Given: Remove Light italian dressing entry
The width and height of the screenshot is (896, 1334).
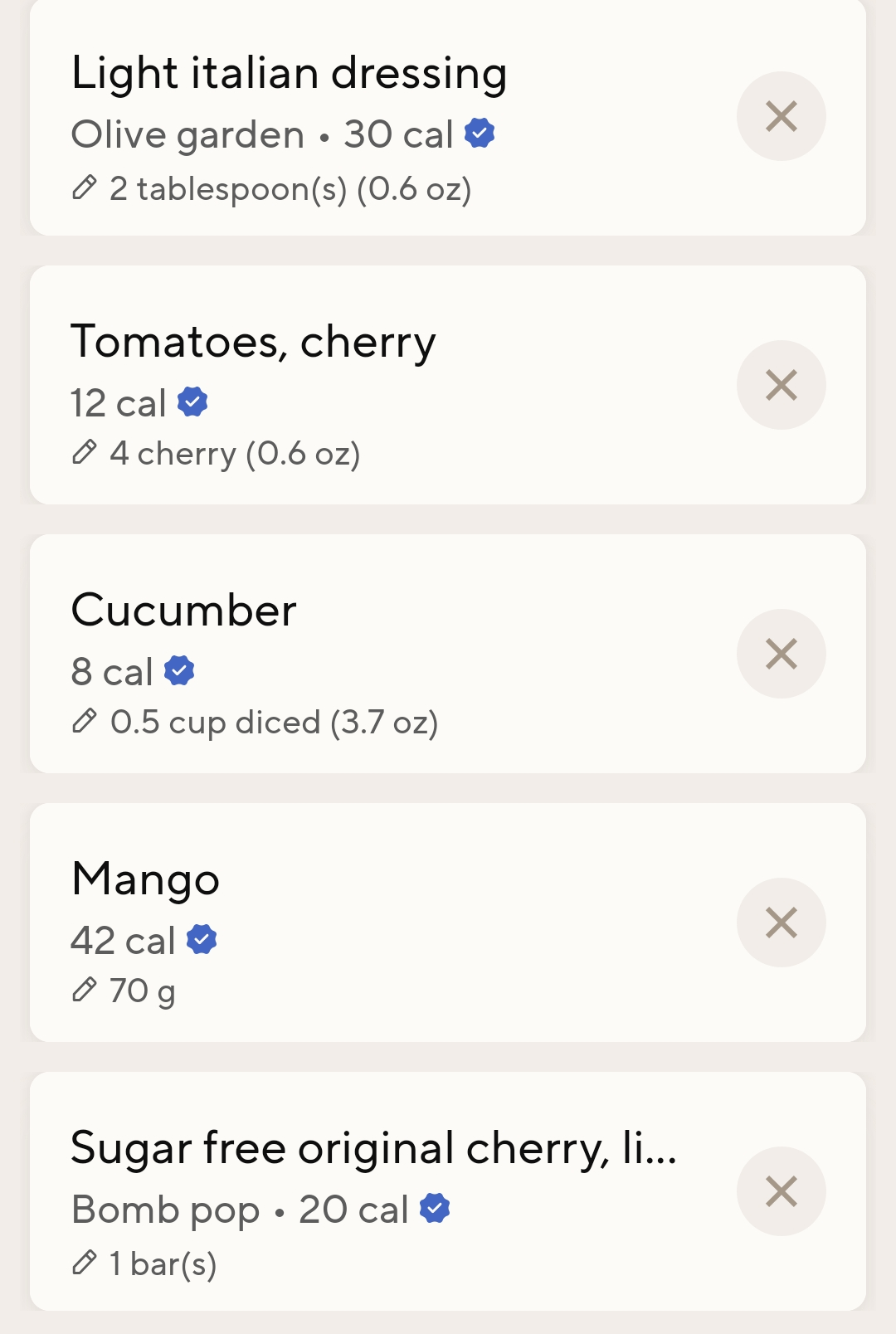Looking at the screenshot, I should tap(781, 116).
